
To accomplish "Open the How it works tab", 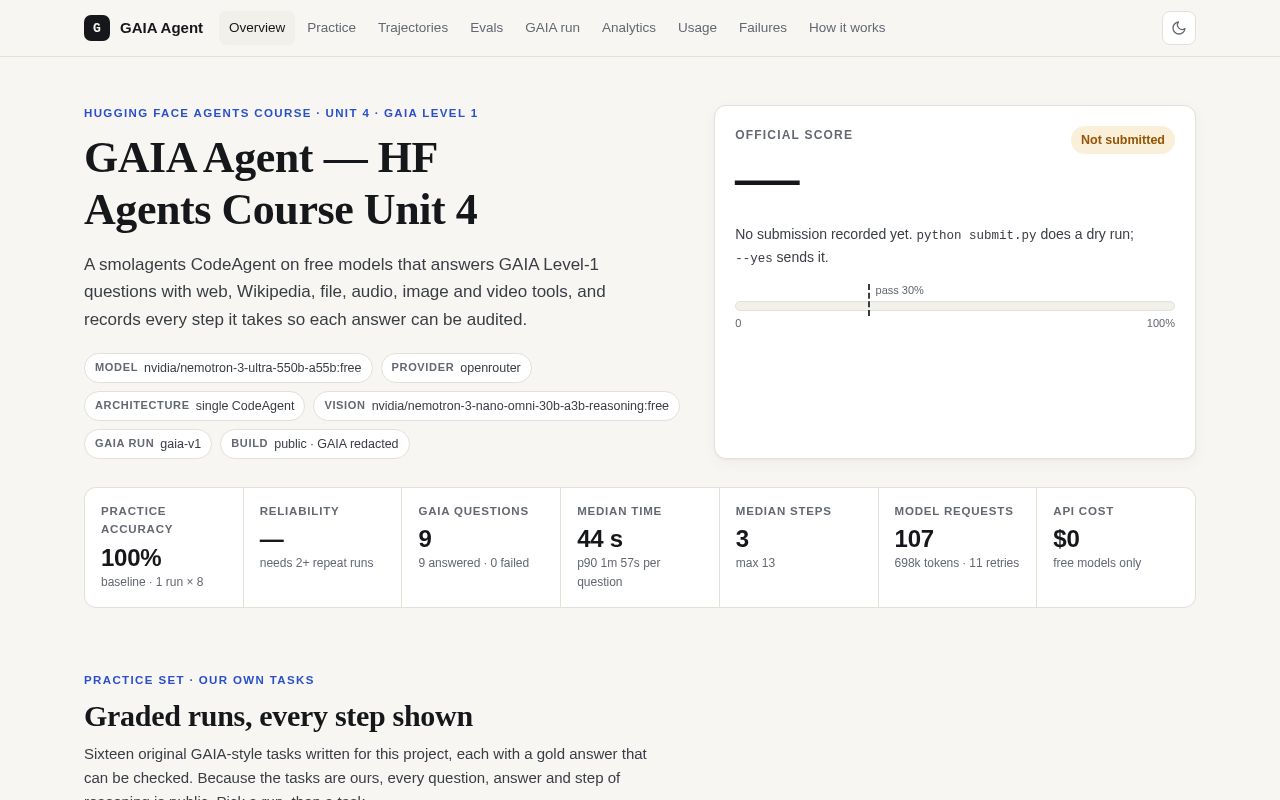I will (x=847, y=28).
